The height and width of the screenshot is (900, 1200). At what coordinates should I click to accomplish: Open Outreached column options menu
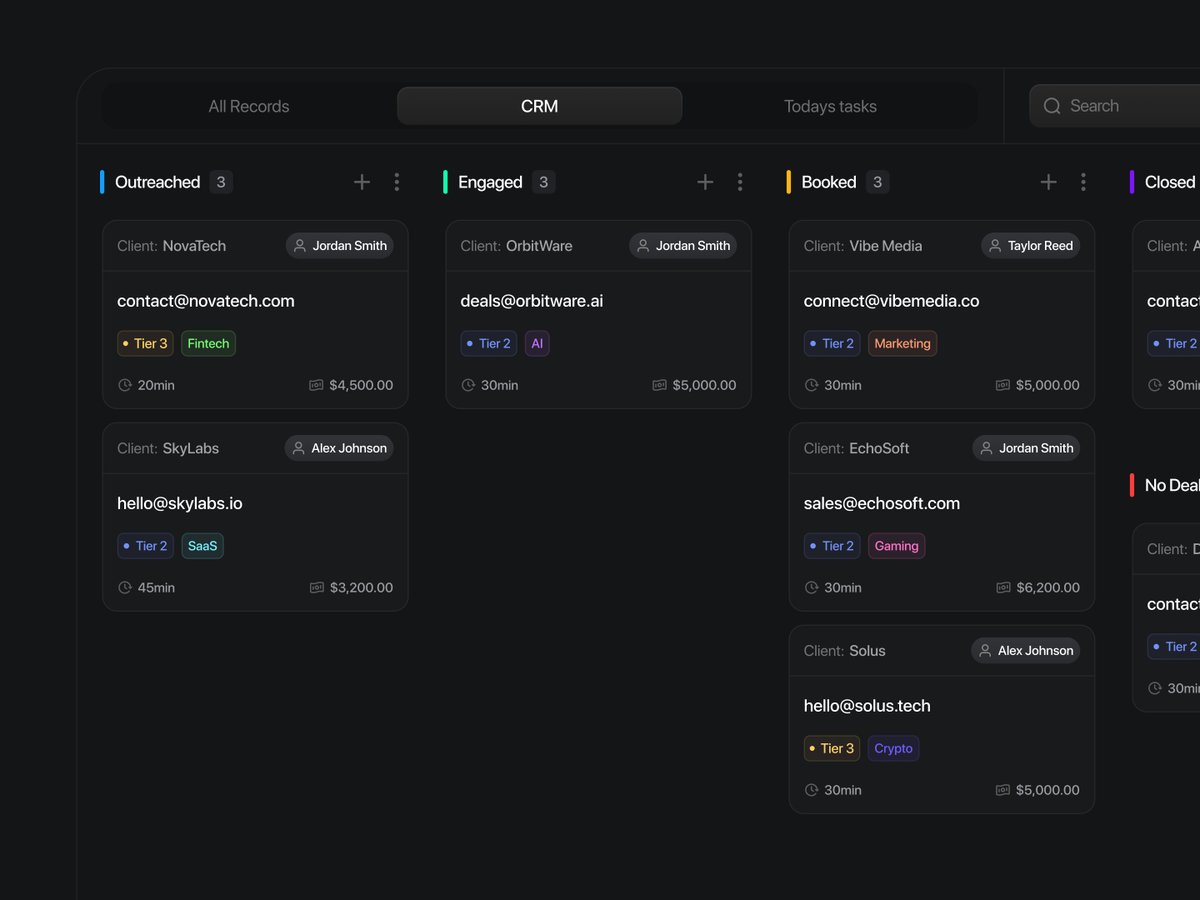[397, 182]
